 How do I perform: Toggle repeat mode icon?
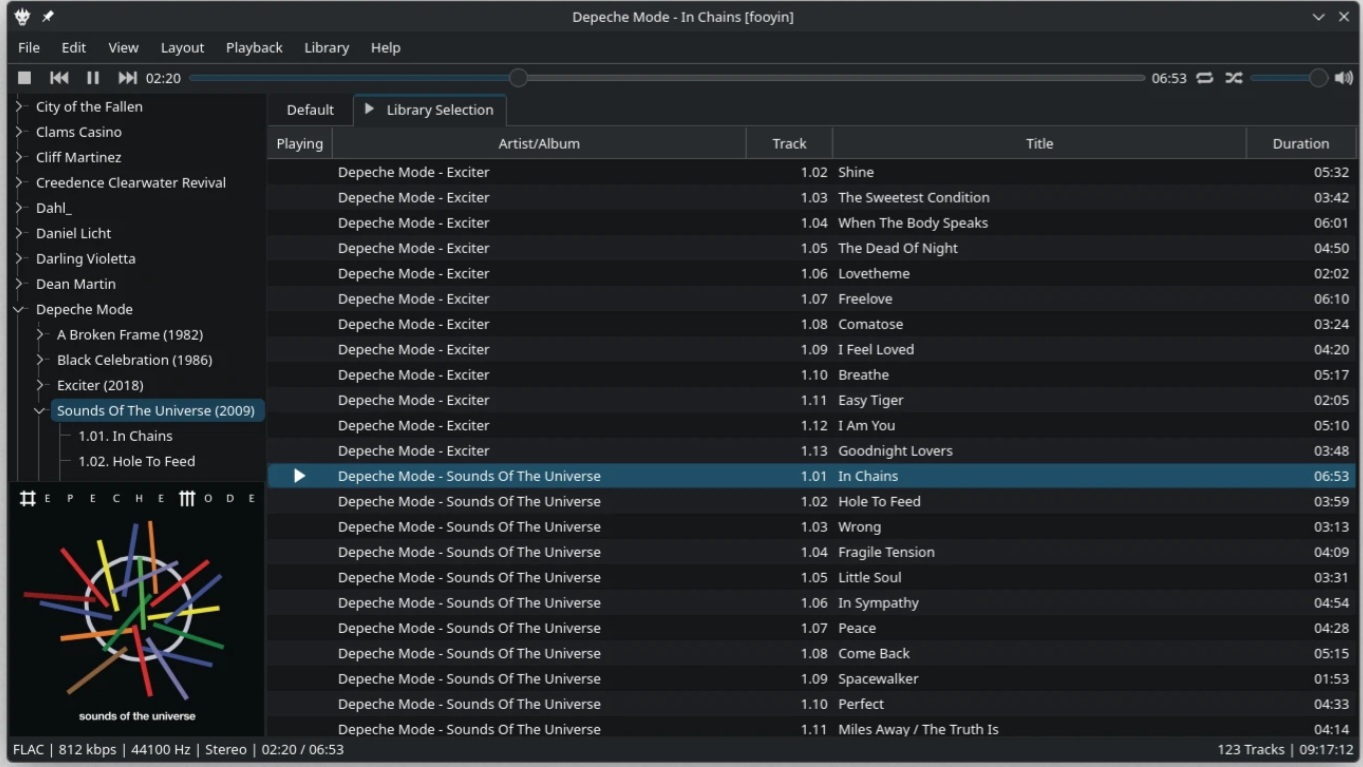click(x=1205, y=78)
